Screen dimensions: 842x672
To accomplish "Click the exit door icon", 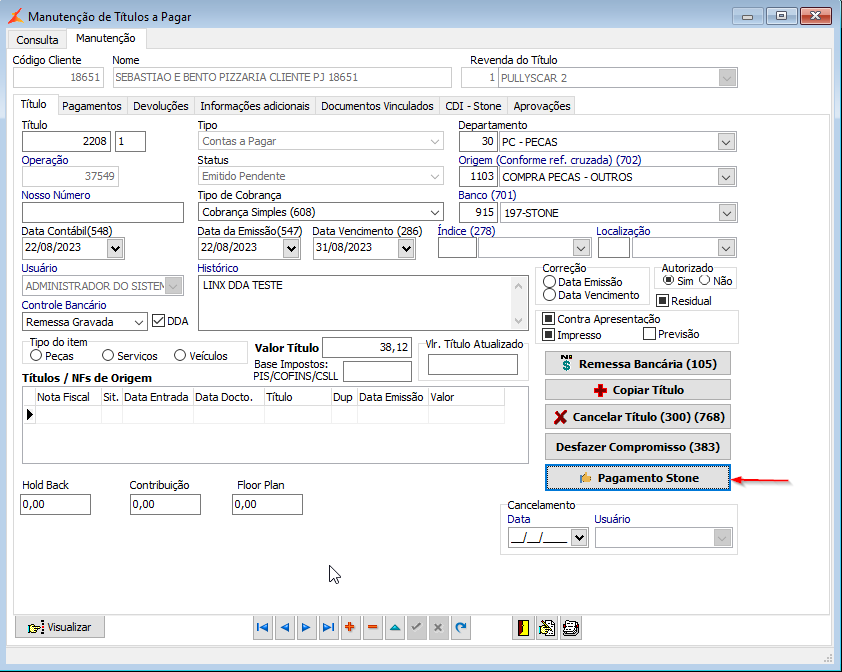I will (523, 628).
